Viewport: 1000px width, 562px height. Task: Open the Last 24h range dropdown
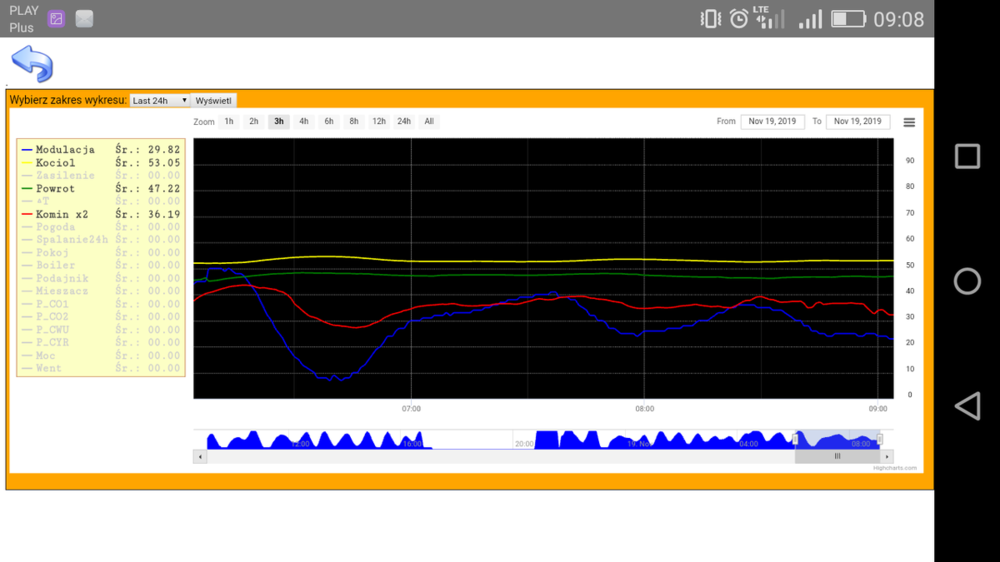tap(160, 101)
